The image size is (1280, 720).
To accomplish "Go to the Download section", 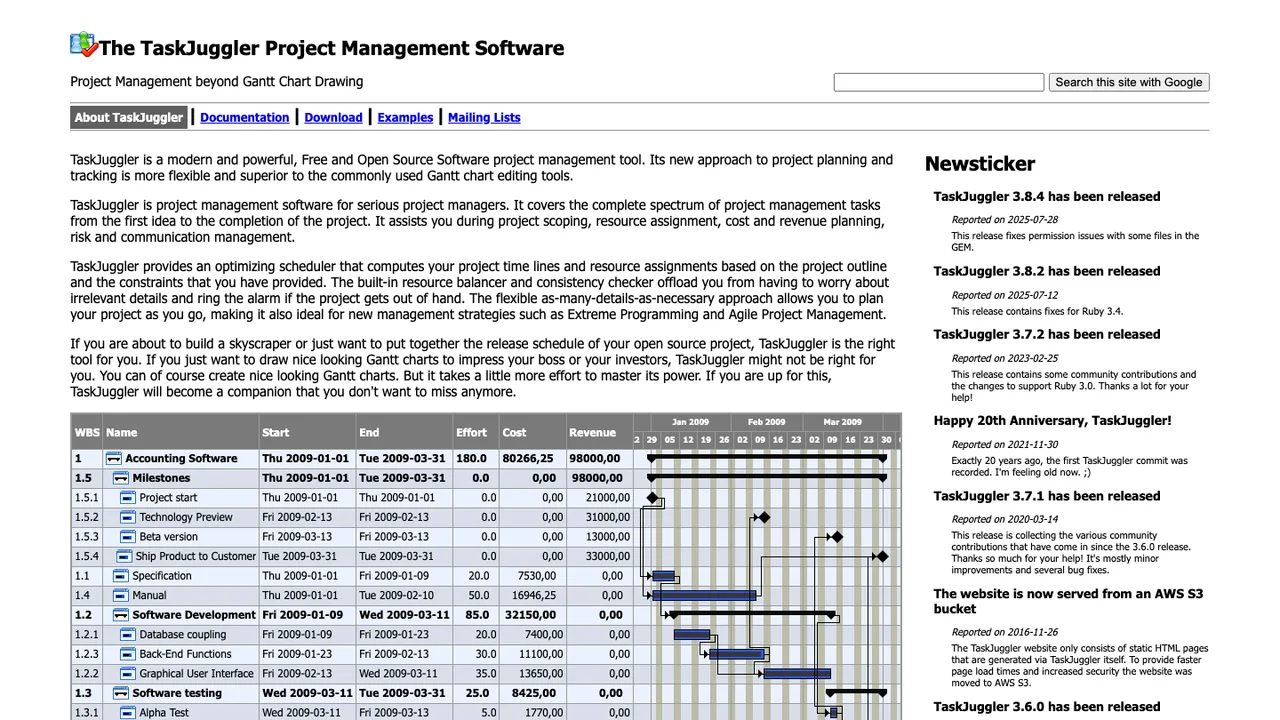I will pos(333,117).
